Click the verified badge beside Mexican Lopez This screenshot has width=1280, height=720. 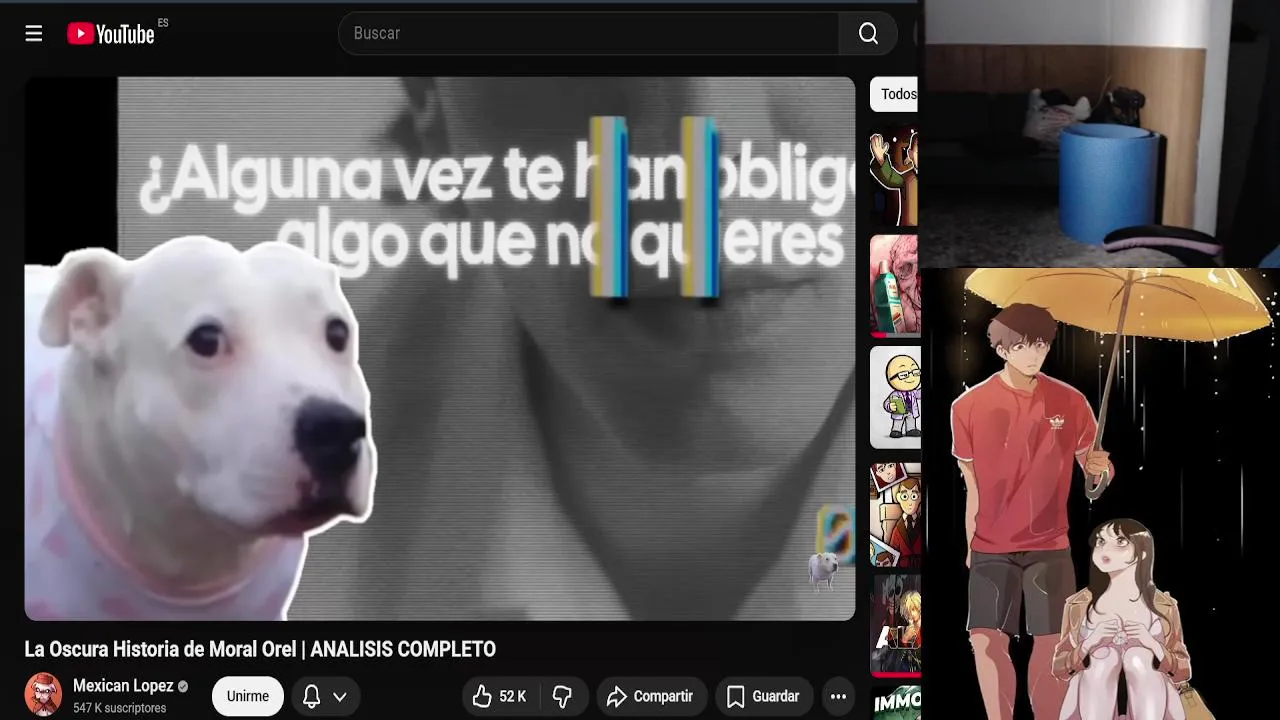click(183, 687)
